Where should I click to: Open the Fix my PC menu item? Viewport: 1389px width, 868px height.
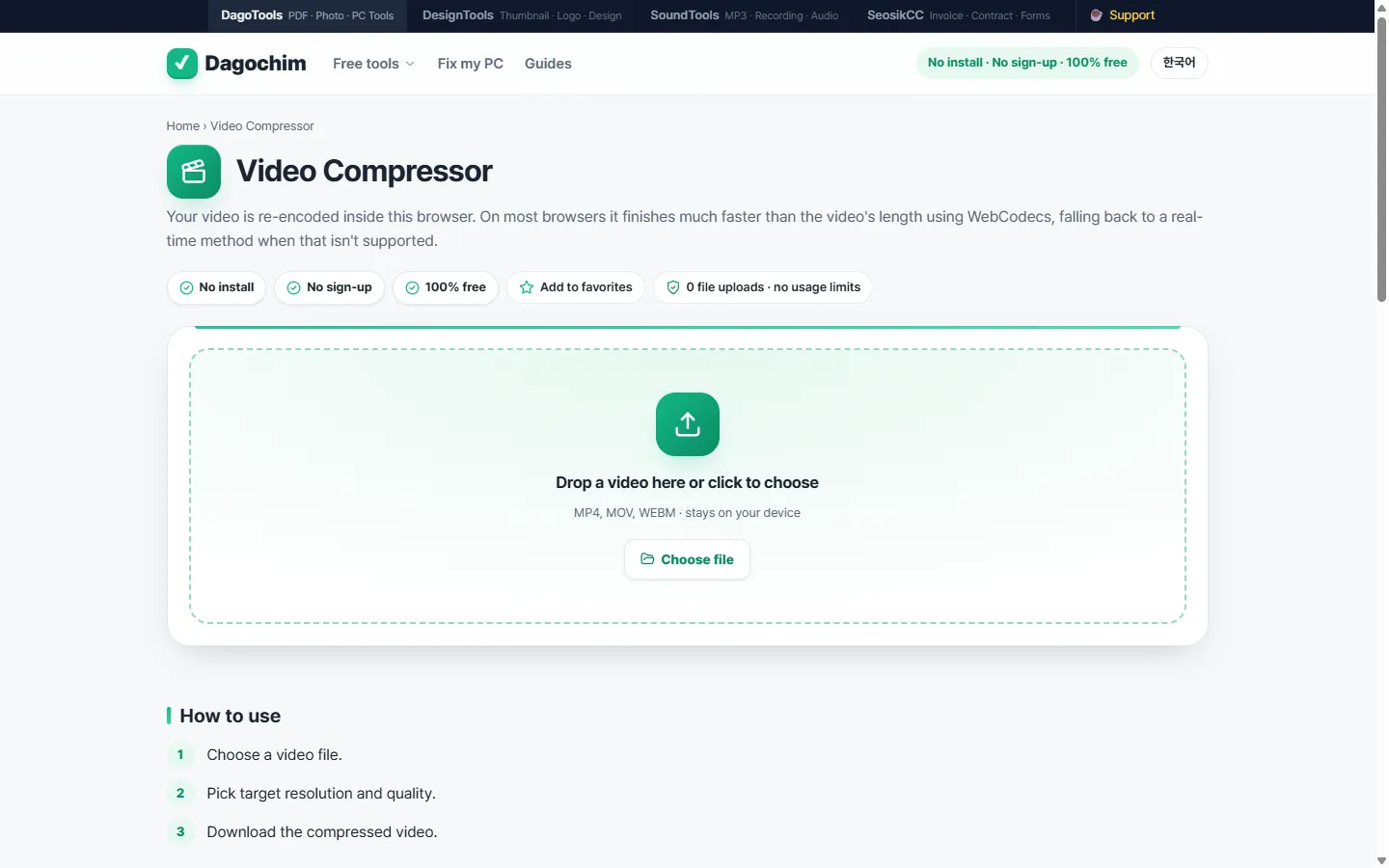(x=471, y=64)
